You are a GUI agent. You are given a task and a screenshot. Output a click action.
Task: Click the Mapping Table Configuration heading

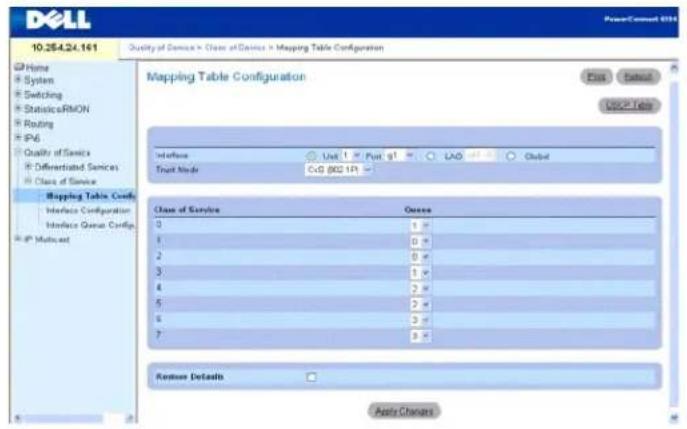point(226,77)
